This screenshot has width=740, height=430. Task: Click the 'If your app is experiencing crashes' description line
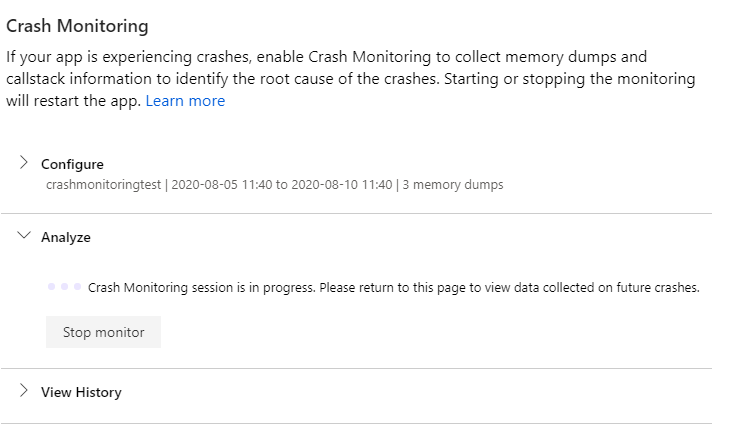pyautogui.click(x=326, y=57)
